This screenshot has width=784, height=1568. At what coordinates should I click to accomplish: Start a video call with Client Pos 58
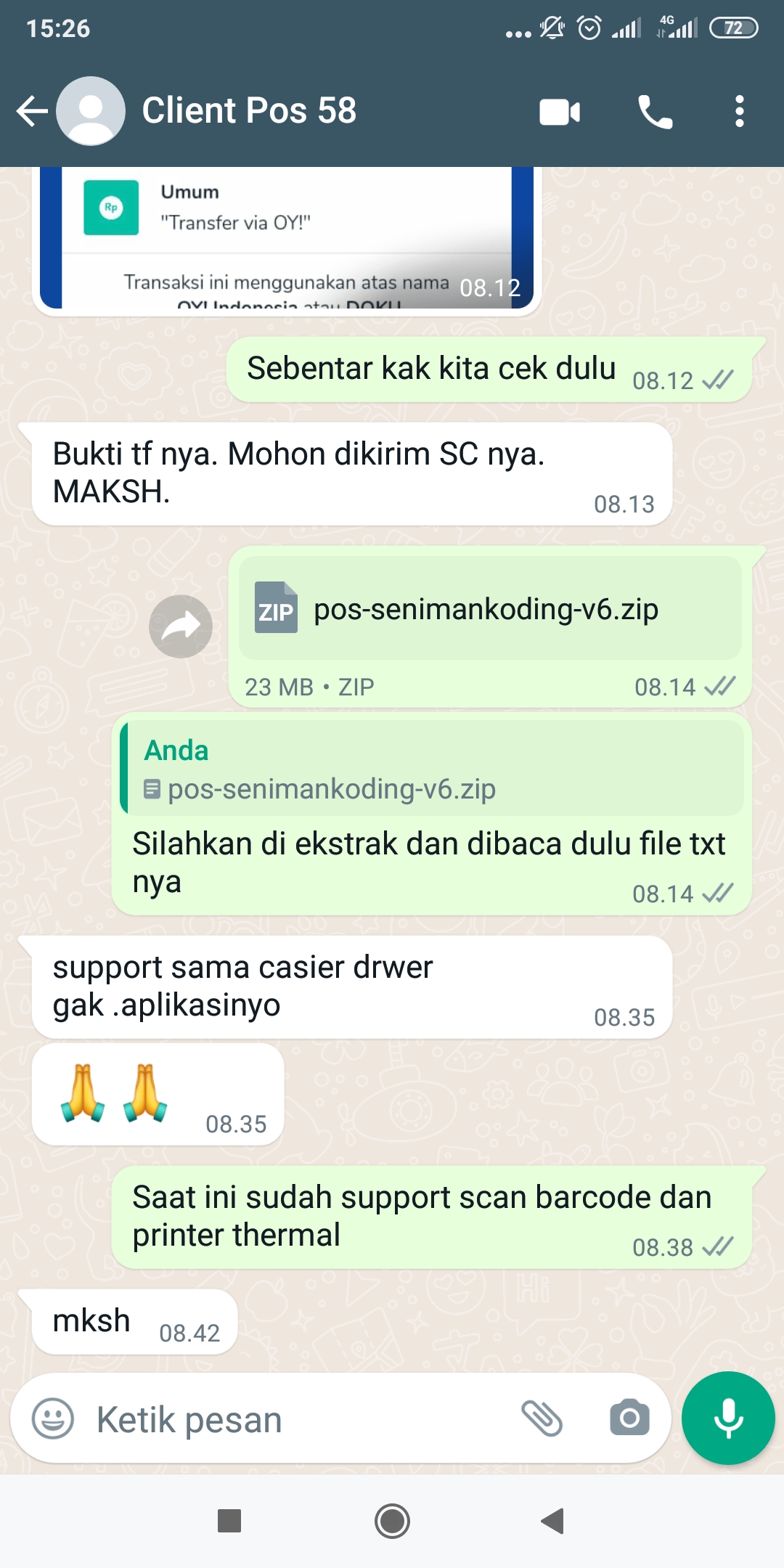coord(560,112)
